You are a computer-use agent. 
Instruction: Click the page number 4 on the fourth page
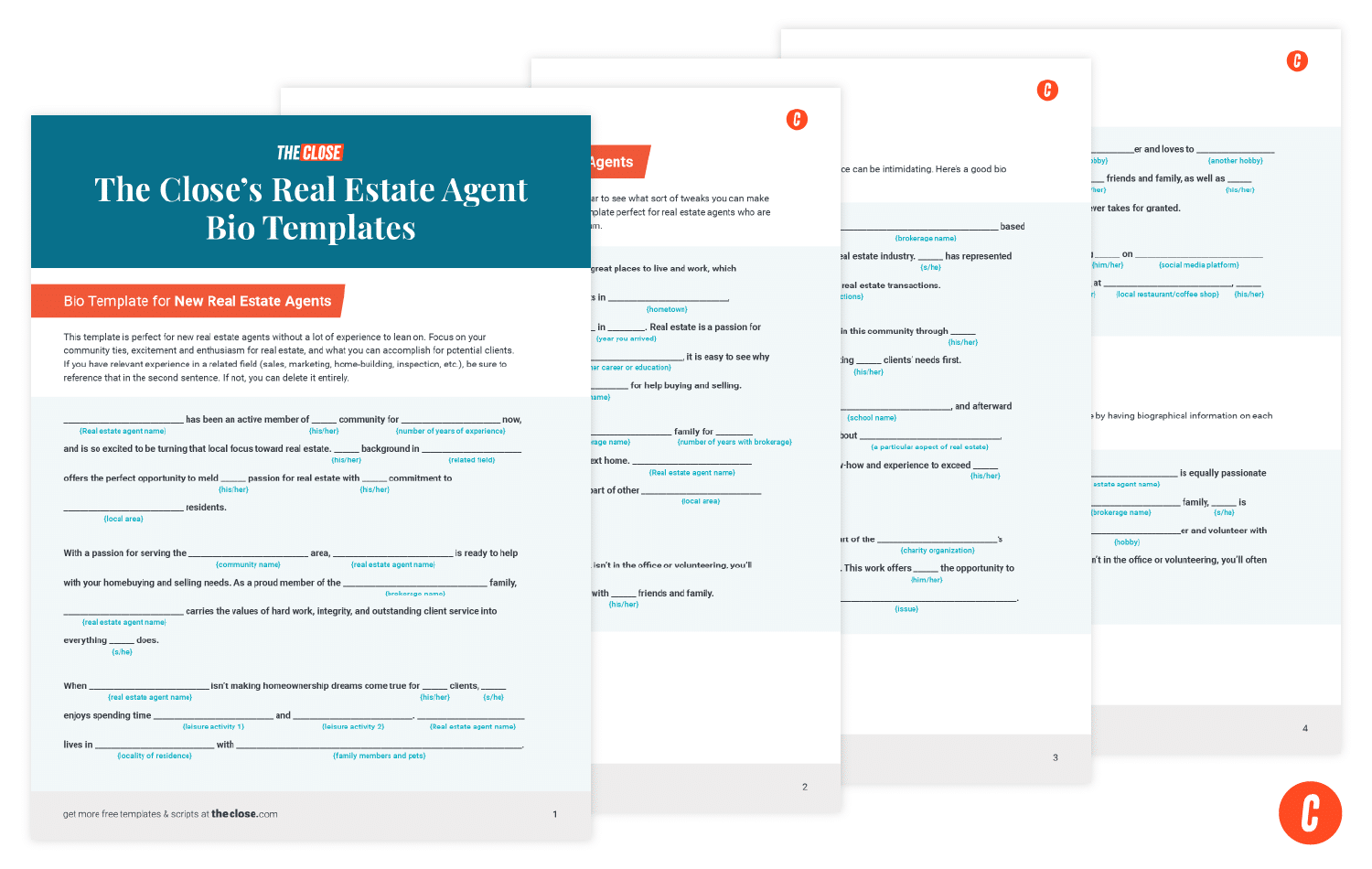point(1304,729)
